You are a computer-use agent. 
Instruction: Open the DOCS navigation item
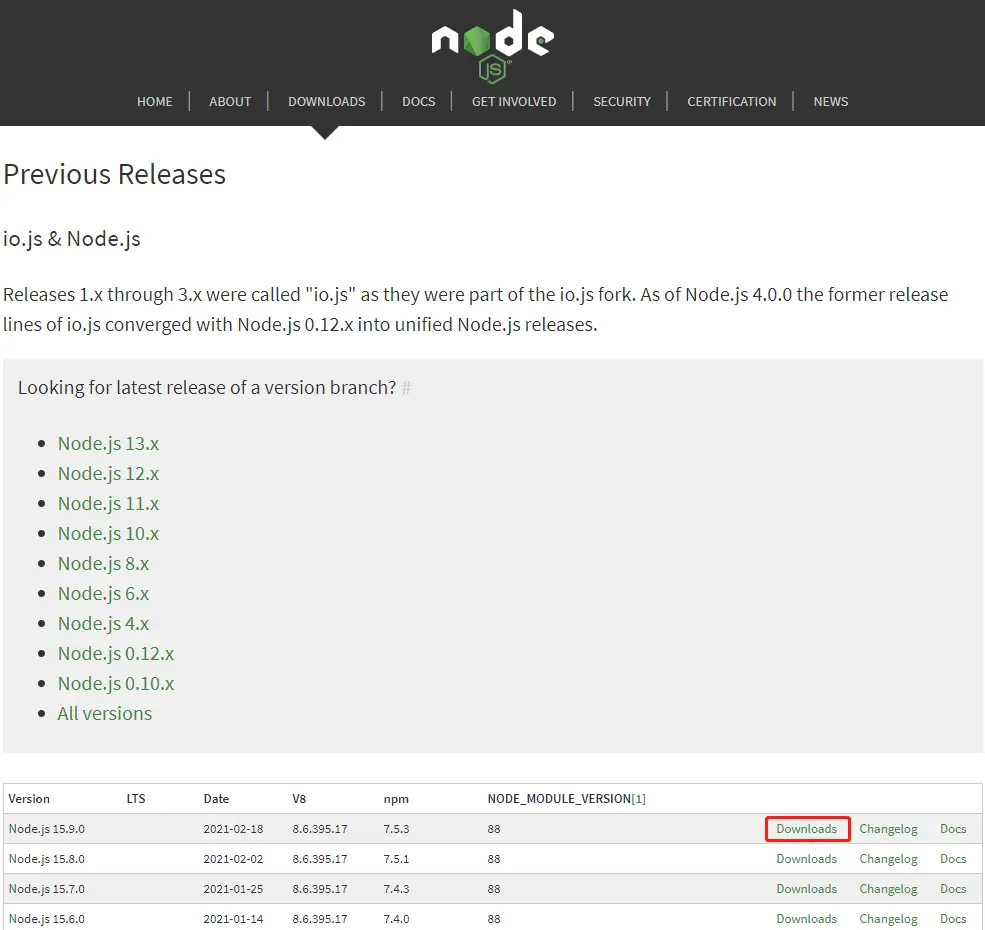click(x=419, y=101)
